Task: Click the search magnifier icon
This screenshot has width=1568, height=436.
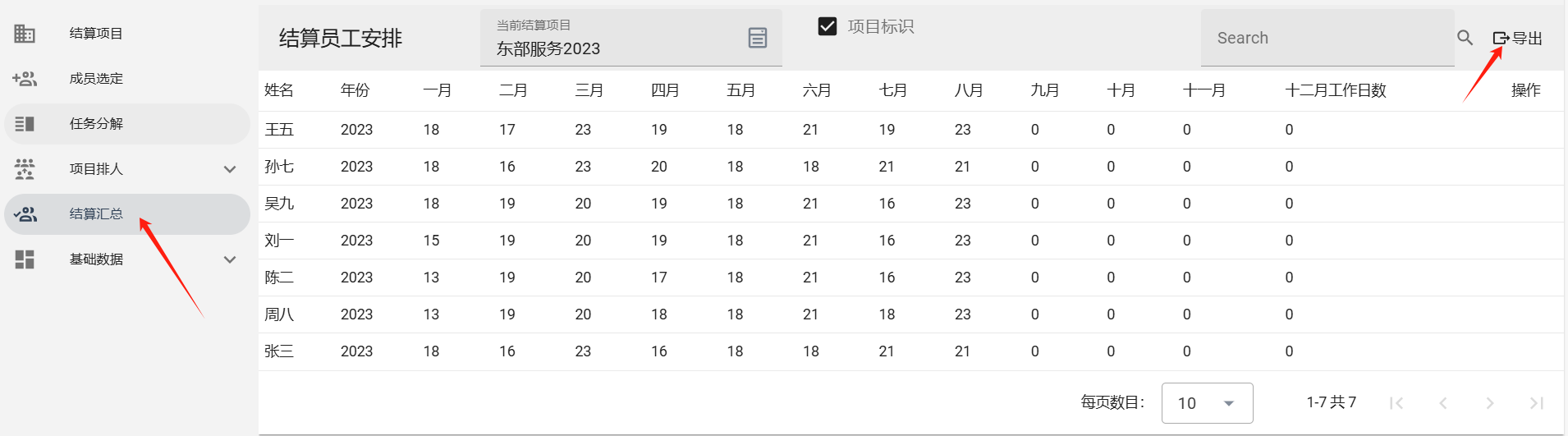Action: pyautogui.click(x=1465, y=38)
